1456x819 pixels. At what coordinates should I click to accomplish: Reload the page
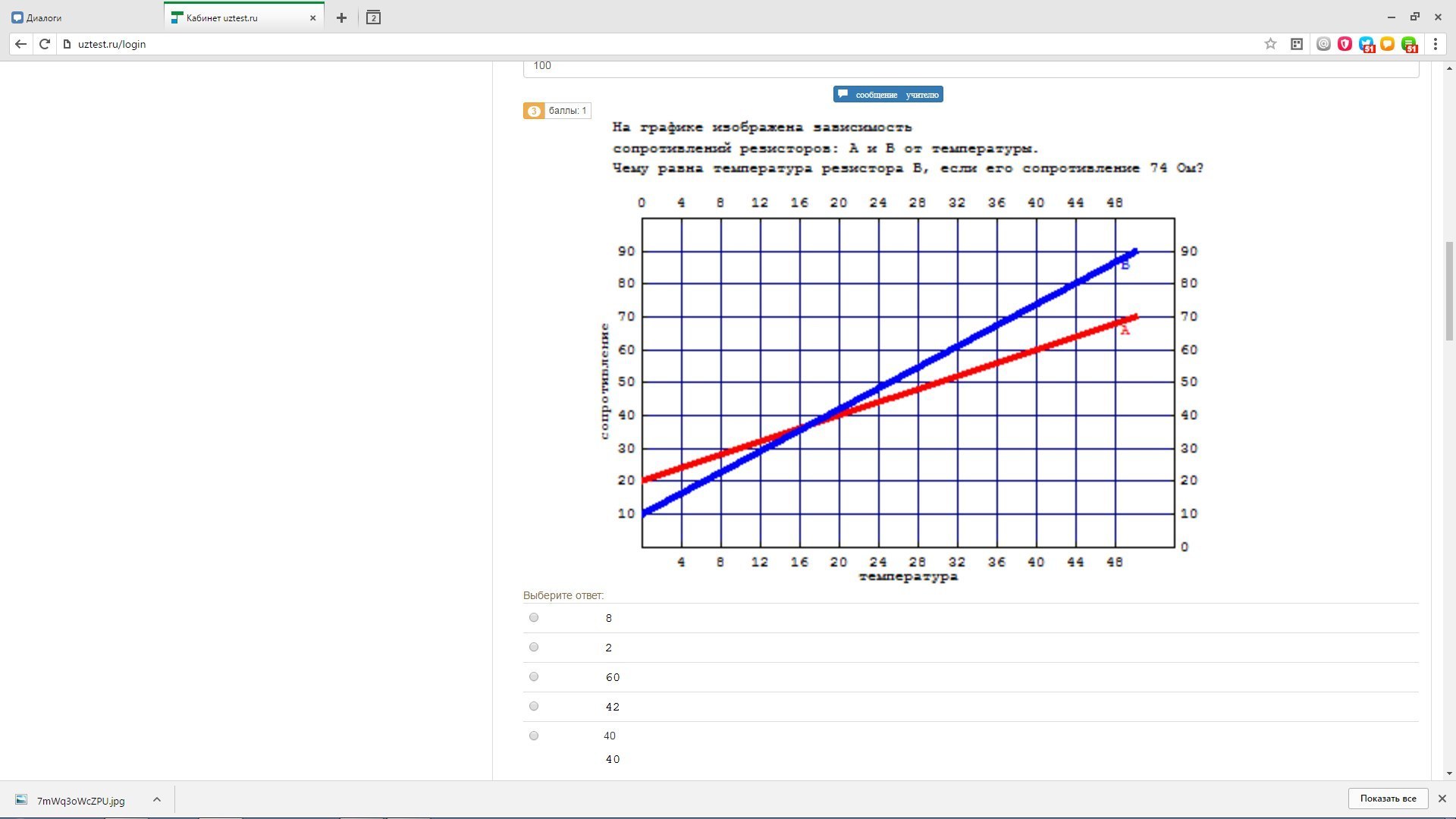coord(45,44)
